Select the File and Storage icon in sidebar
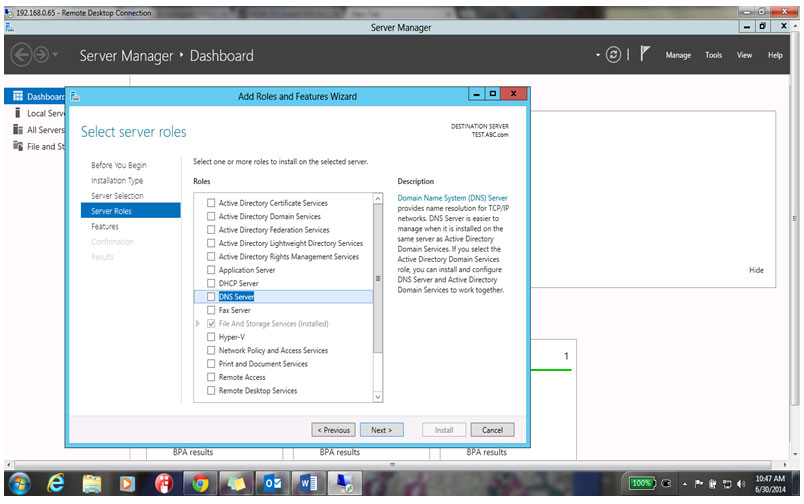 pos(18,146)
